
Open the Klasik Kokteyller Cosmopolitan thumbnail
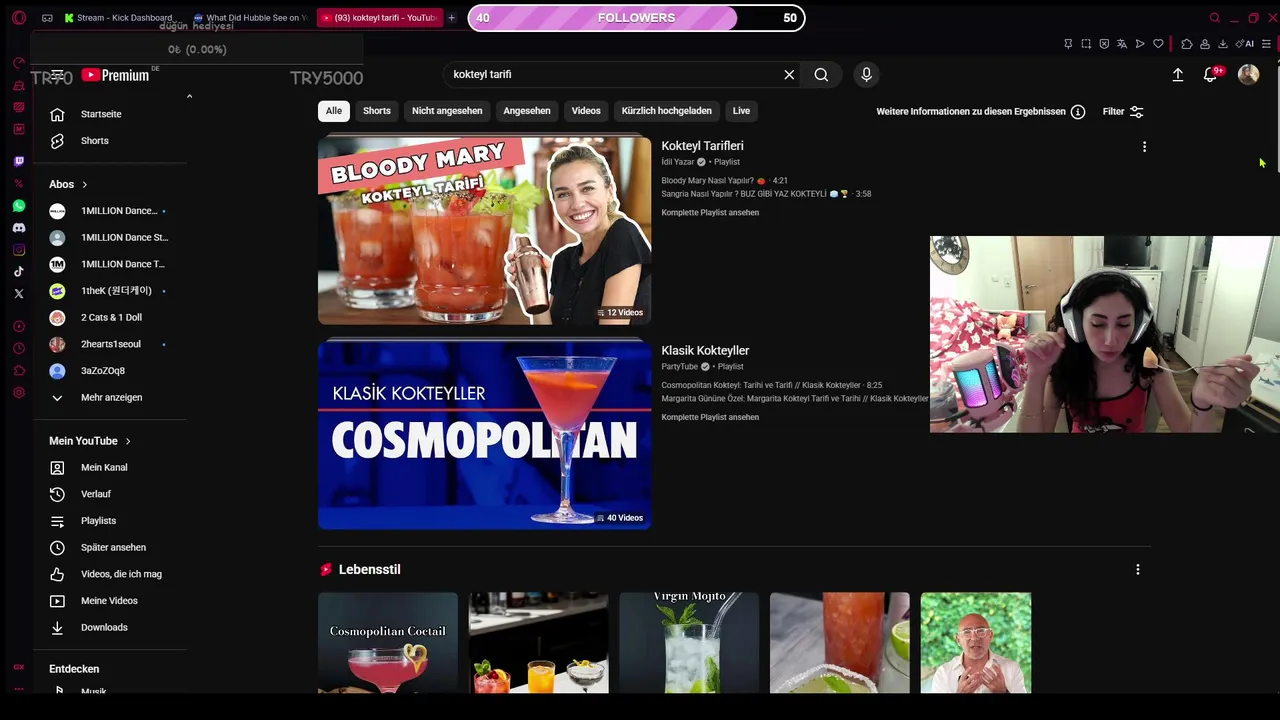[x=484, y=435]
